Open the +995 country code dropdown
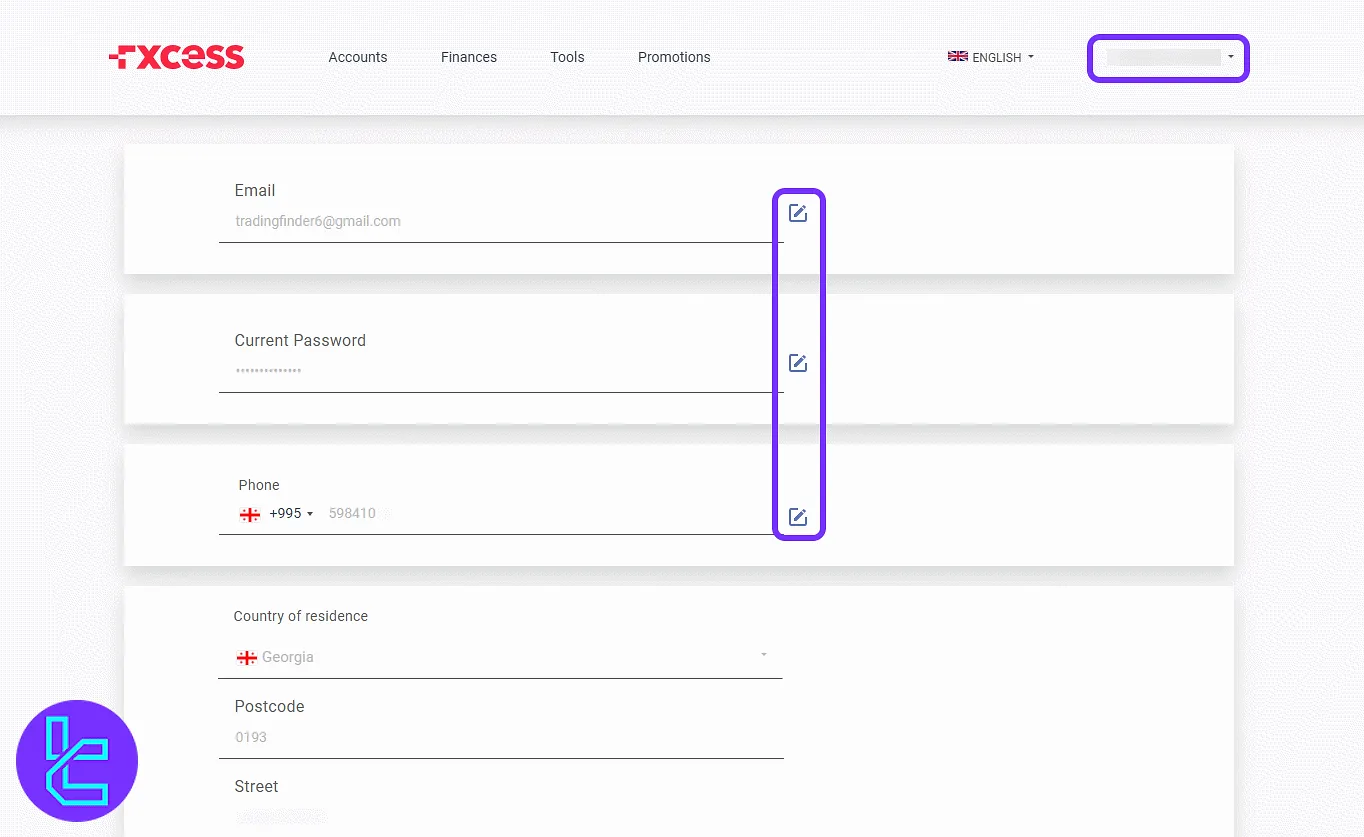This screenshot has width=1364, height=837. pos(291,514)
